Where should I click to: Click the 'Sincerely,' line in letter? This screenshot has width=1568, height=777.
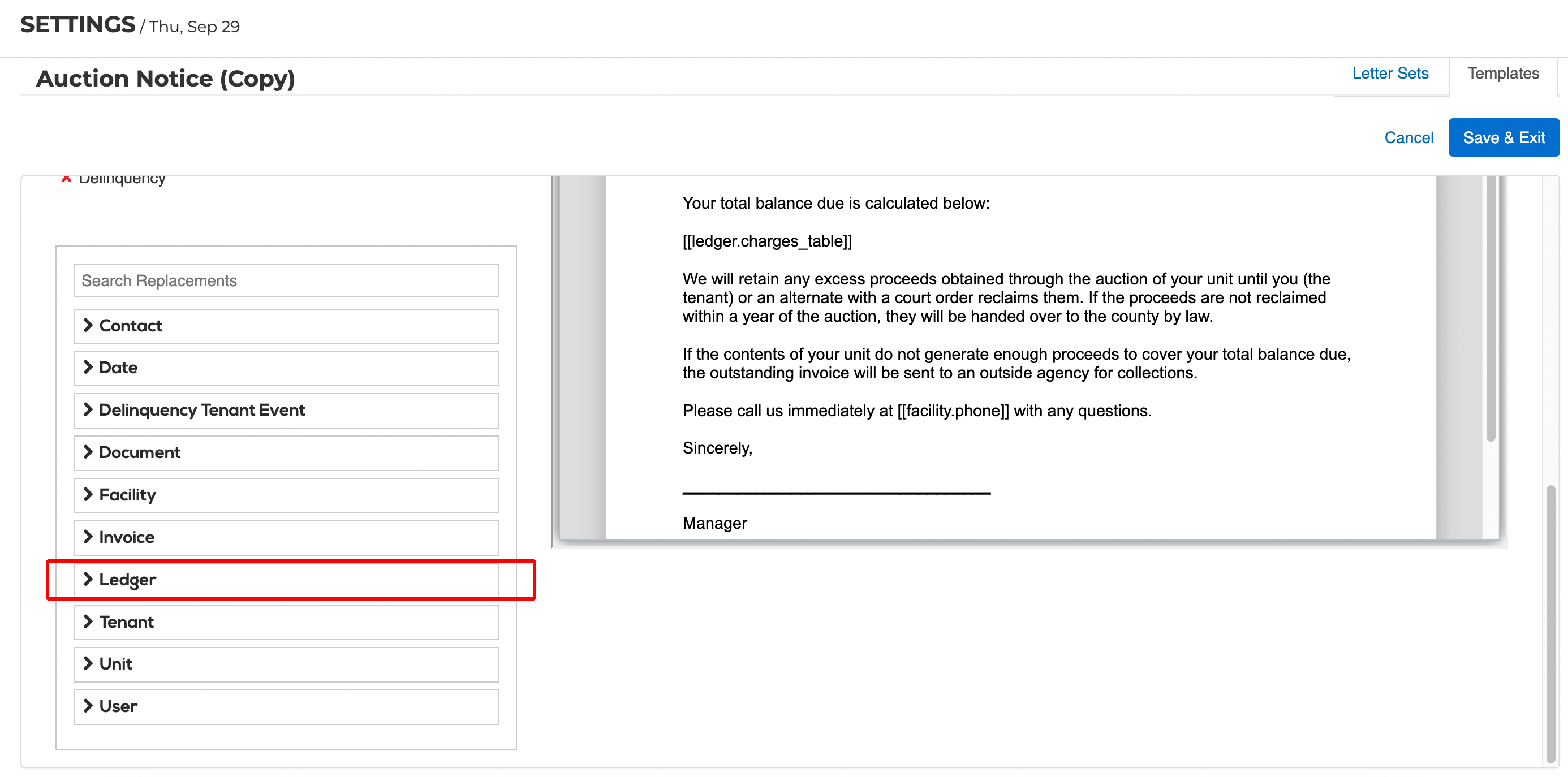pyautogui.click(x=717, y=448)
